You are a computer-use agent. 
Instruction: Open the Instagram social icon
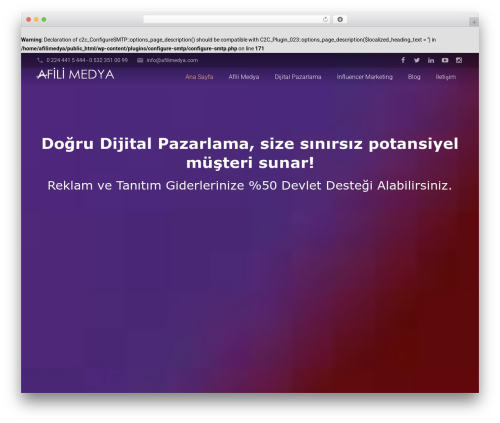click(459, 60)
